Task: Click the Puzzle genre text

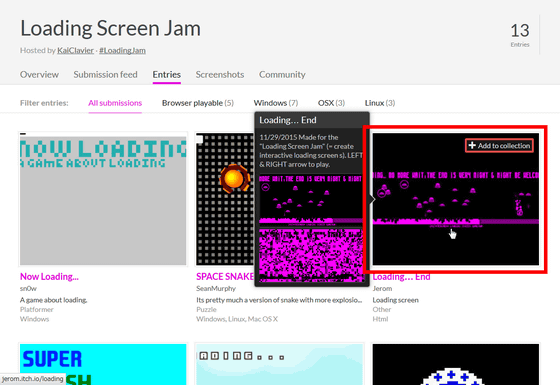Action: tap(206, 309)
